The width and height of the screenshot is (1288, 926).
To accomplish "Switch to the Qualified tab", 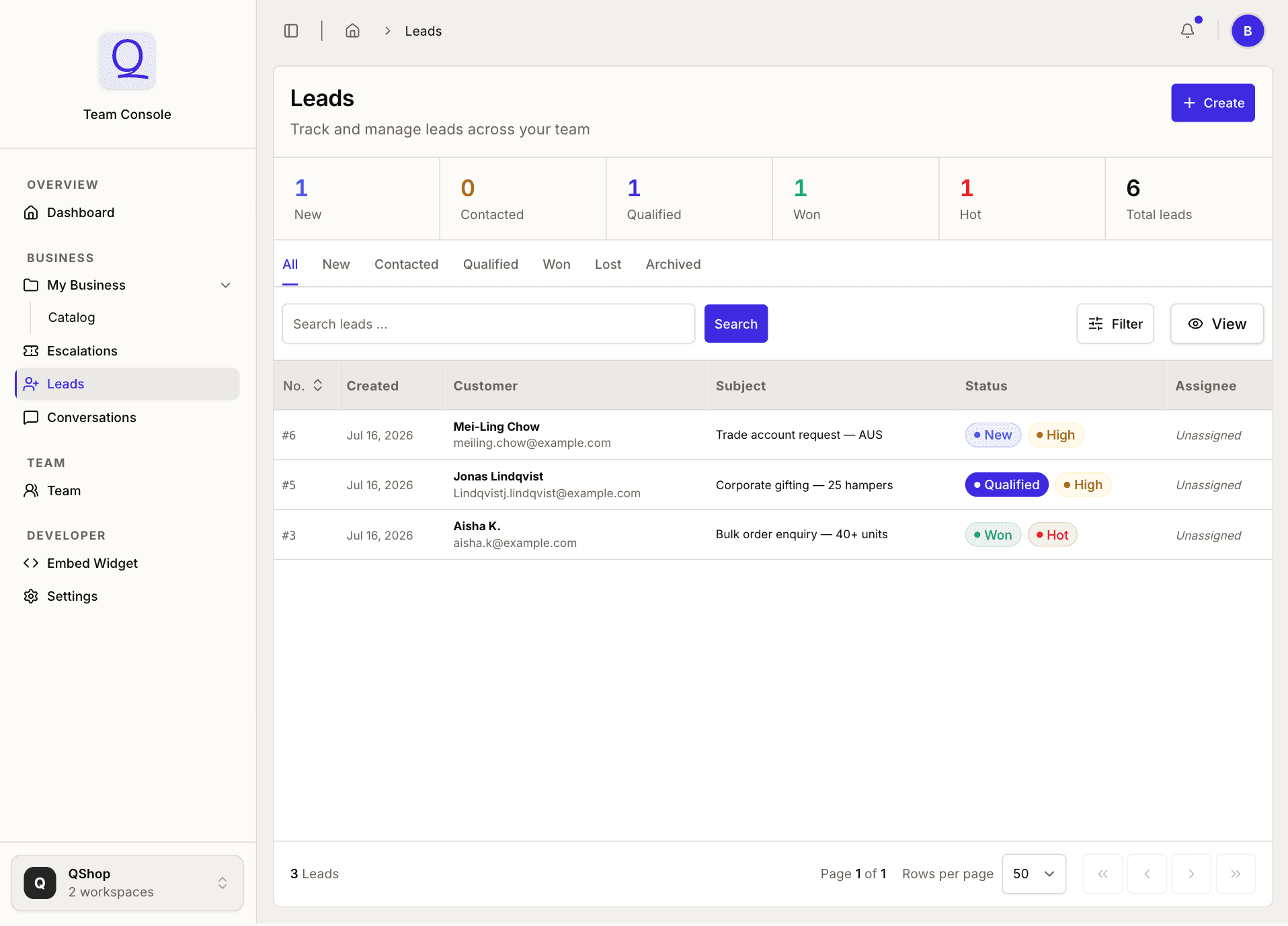I will tap(491, 264).
